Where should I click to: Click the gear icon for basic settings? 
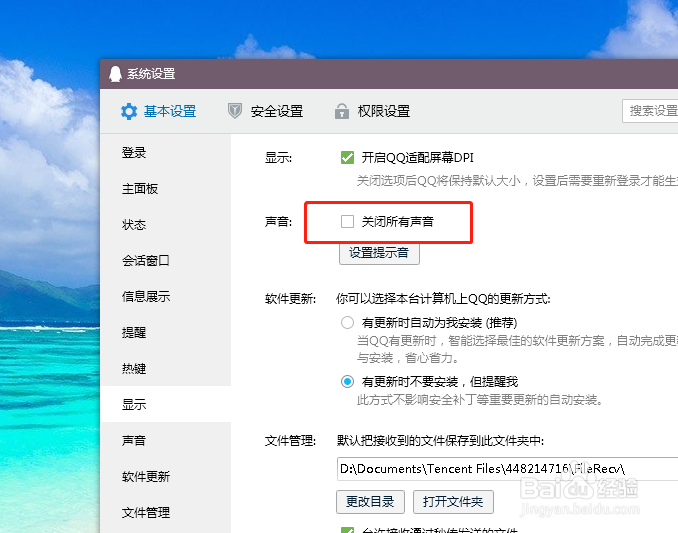129,112
